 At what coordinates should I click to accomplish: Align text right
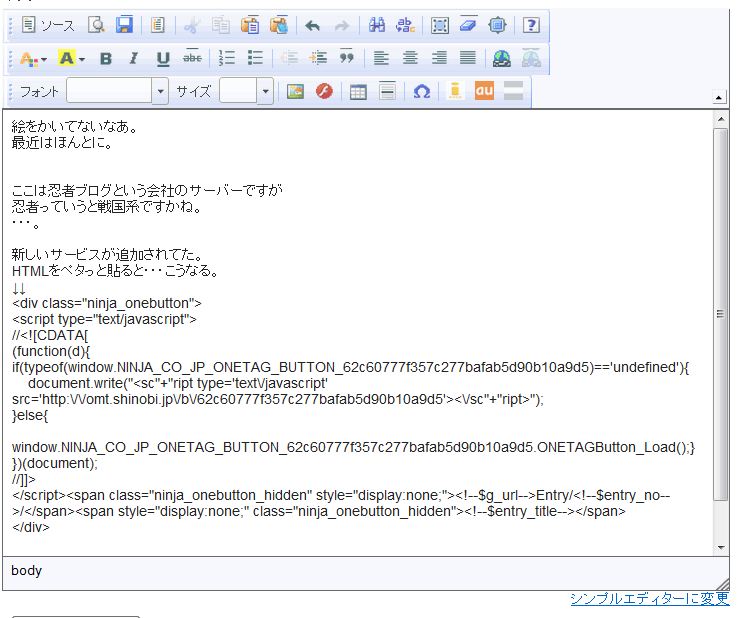tap(439, 59)
